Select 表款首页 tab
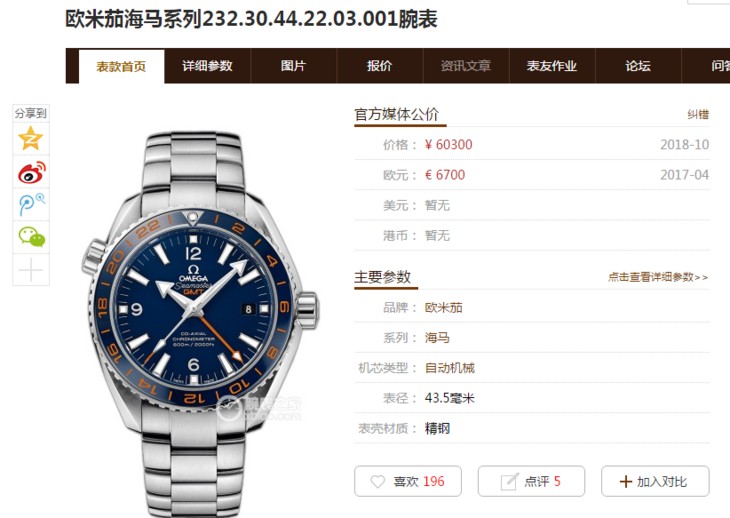The image size is (730, 518). [121, 67]
